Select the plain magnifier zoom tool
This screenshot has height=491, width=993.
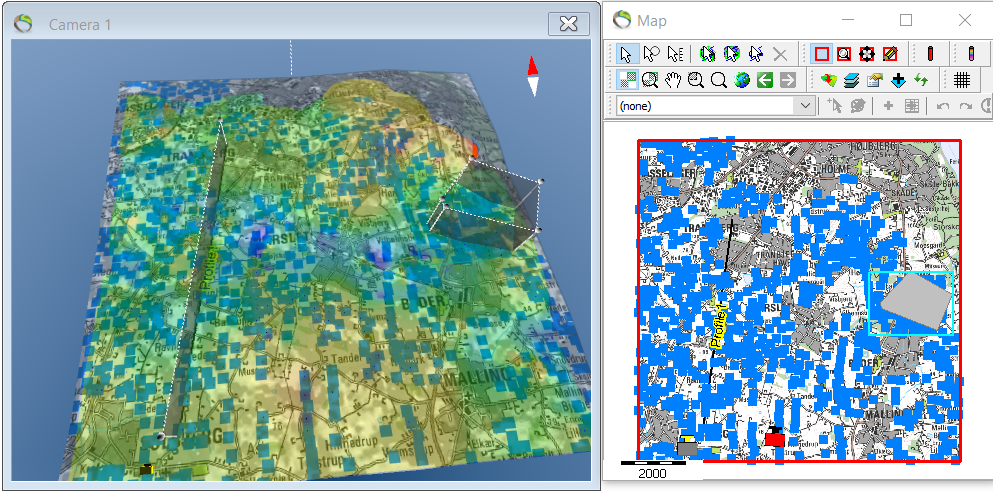[x=719, y=80]
